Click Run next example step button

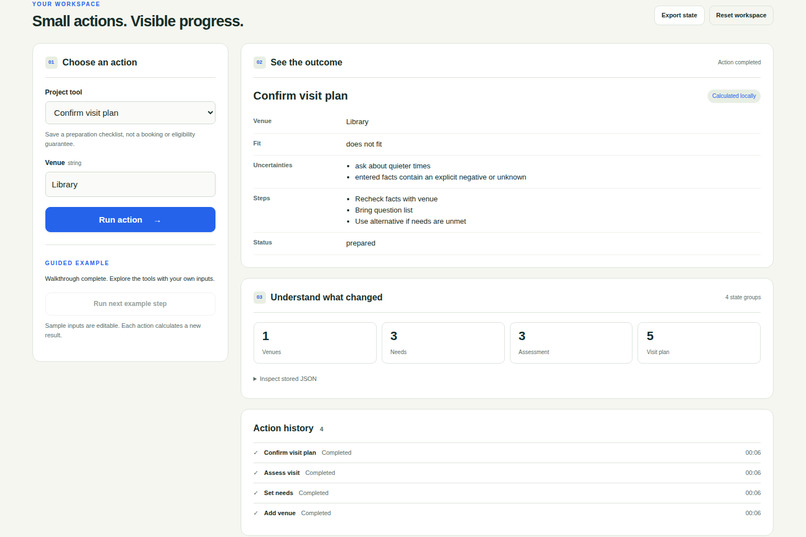click(x=130, y=304)
